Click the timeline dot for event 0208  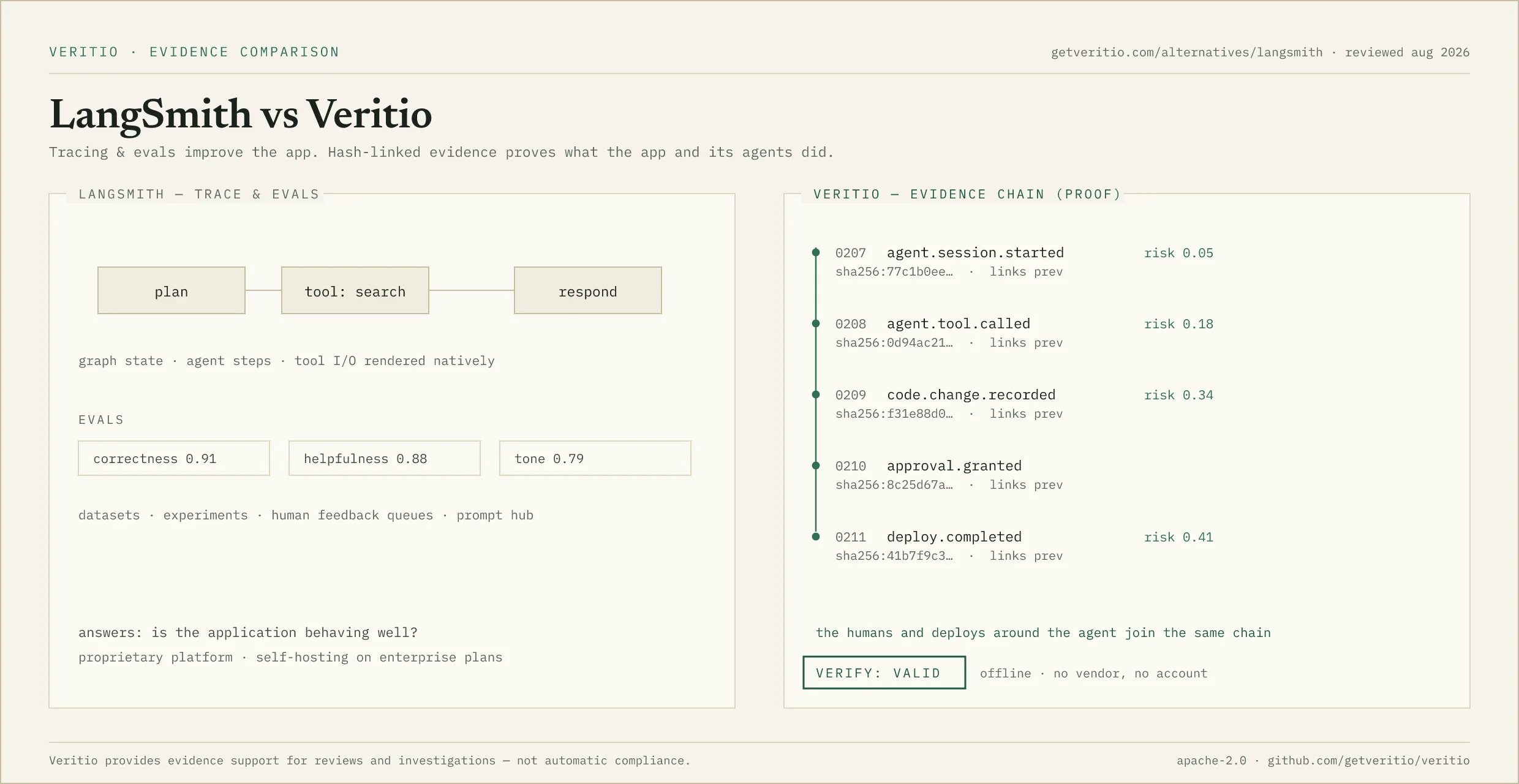(x=816, y=323)
